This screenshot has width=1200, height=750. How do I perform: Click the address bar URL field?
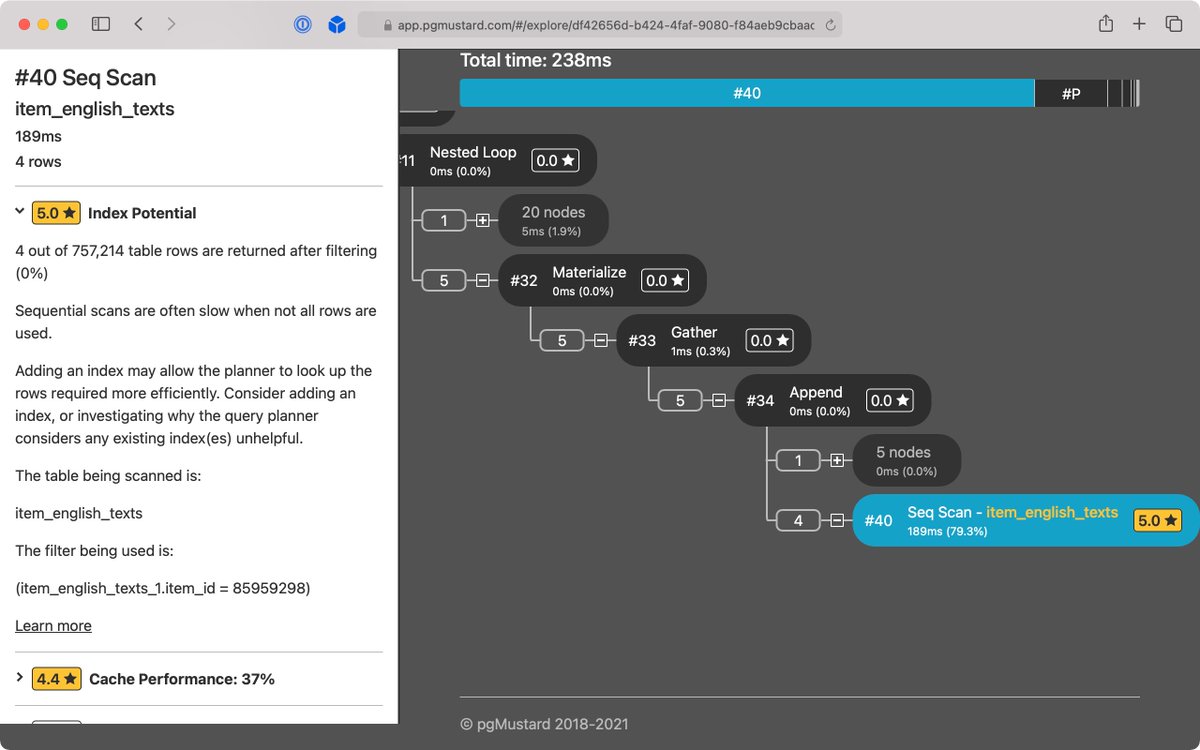[x=600, y=25]
